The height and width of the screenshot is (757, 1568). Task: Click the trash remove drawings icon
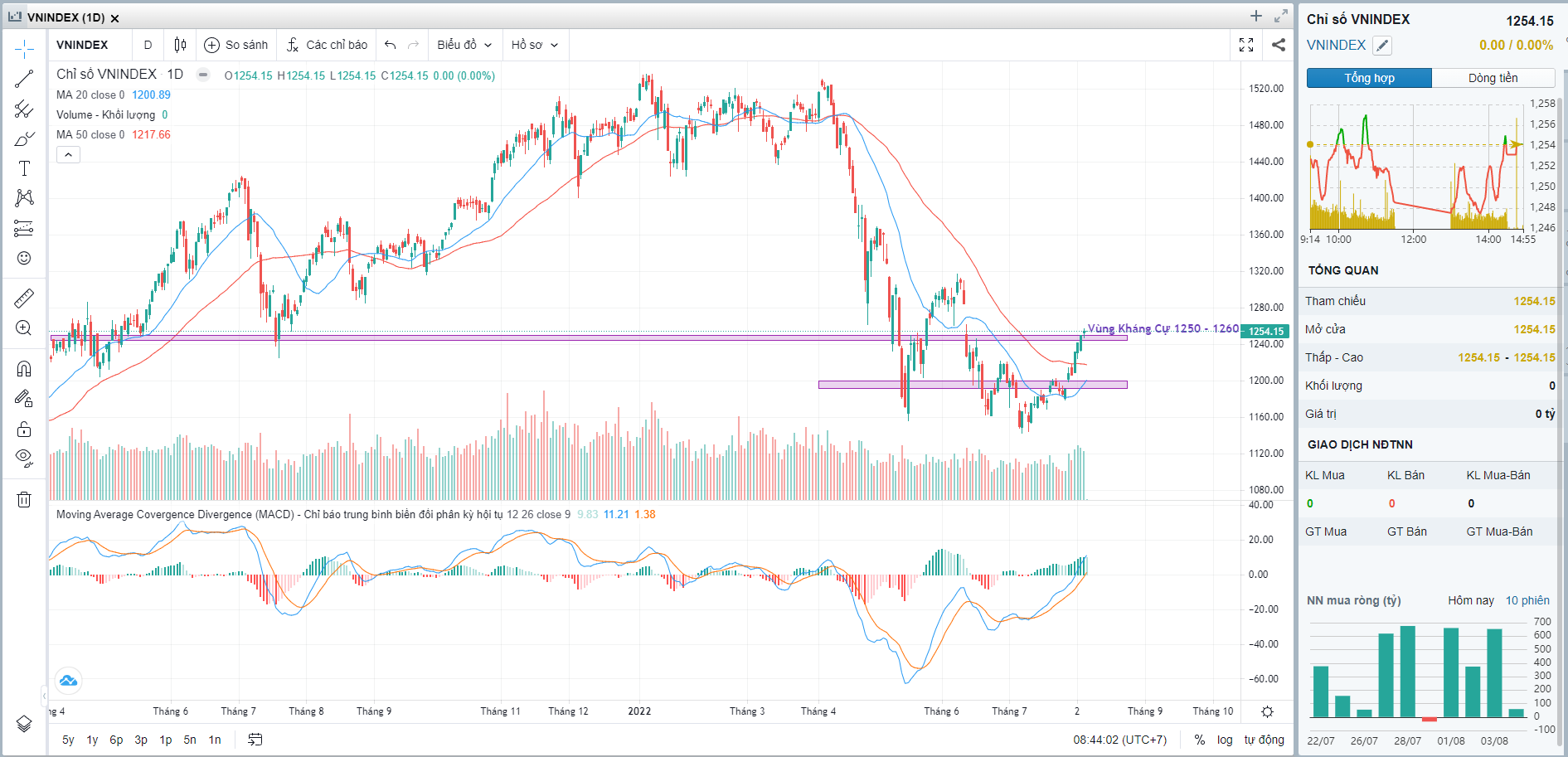coord(24,499)
